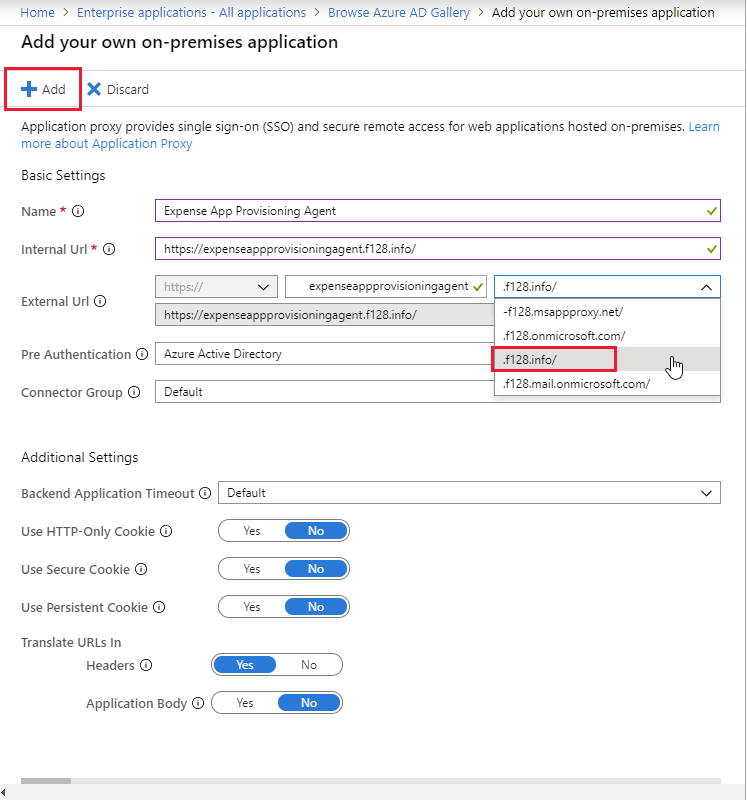Click the Backend Application Timeout info icon
The height and width of the screenshot is (800, 747).
point(206,493)
